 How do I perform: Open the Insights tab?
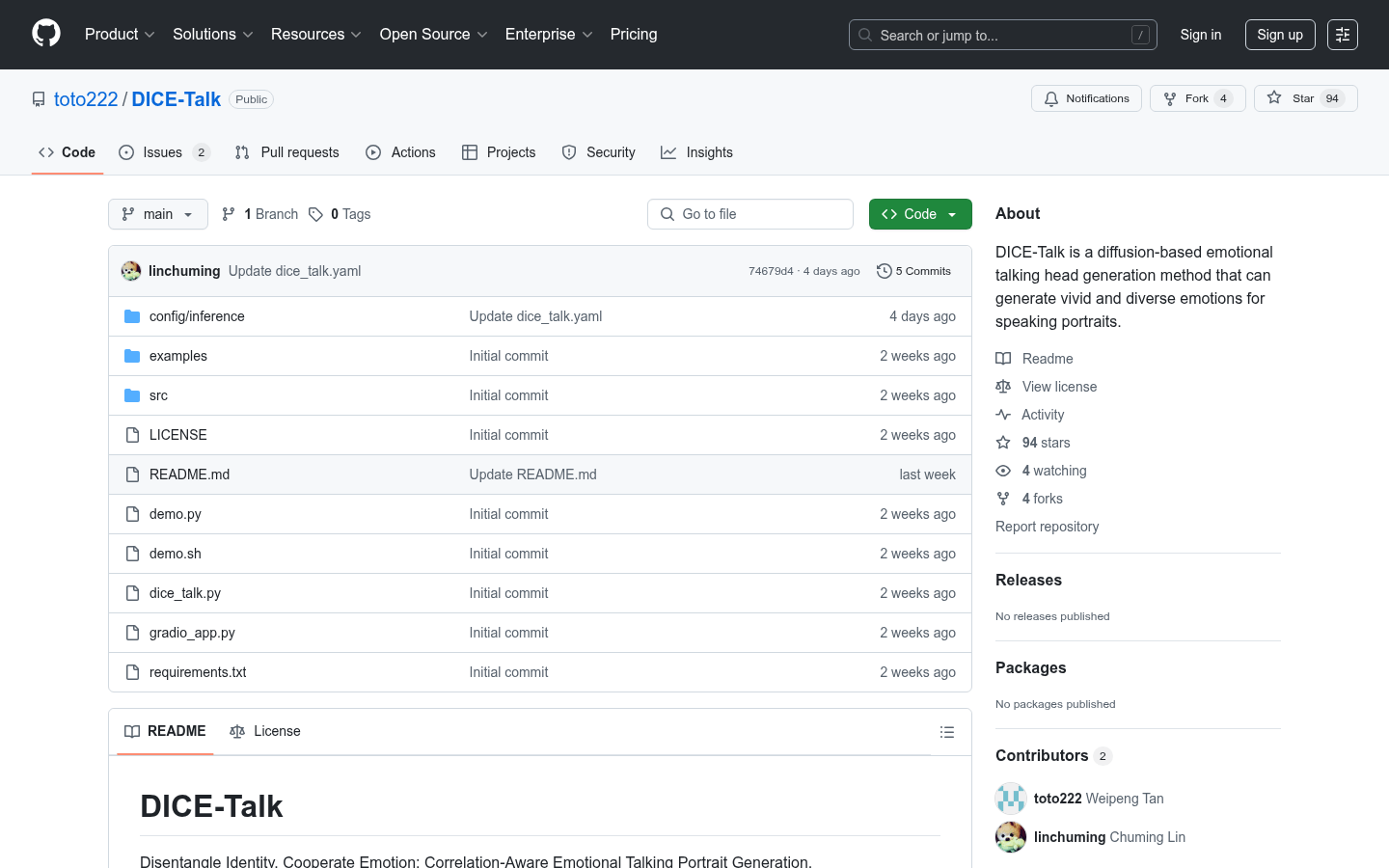click(696, 152)
